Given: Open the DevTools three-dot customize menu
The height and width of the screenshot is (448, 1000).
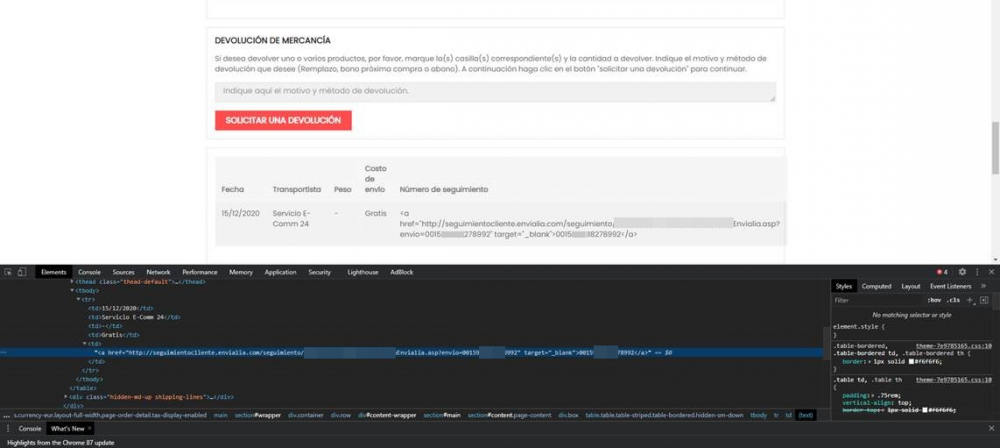Looking at the screenshot, I should point(977,272).
